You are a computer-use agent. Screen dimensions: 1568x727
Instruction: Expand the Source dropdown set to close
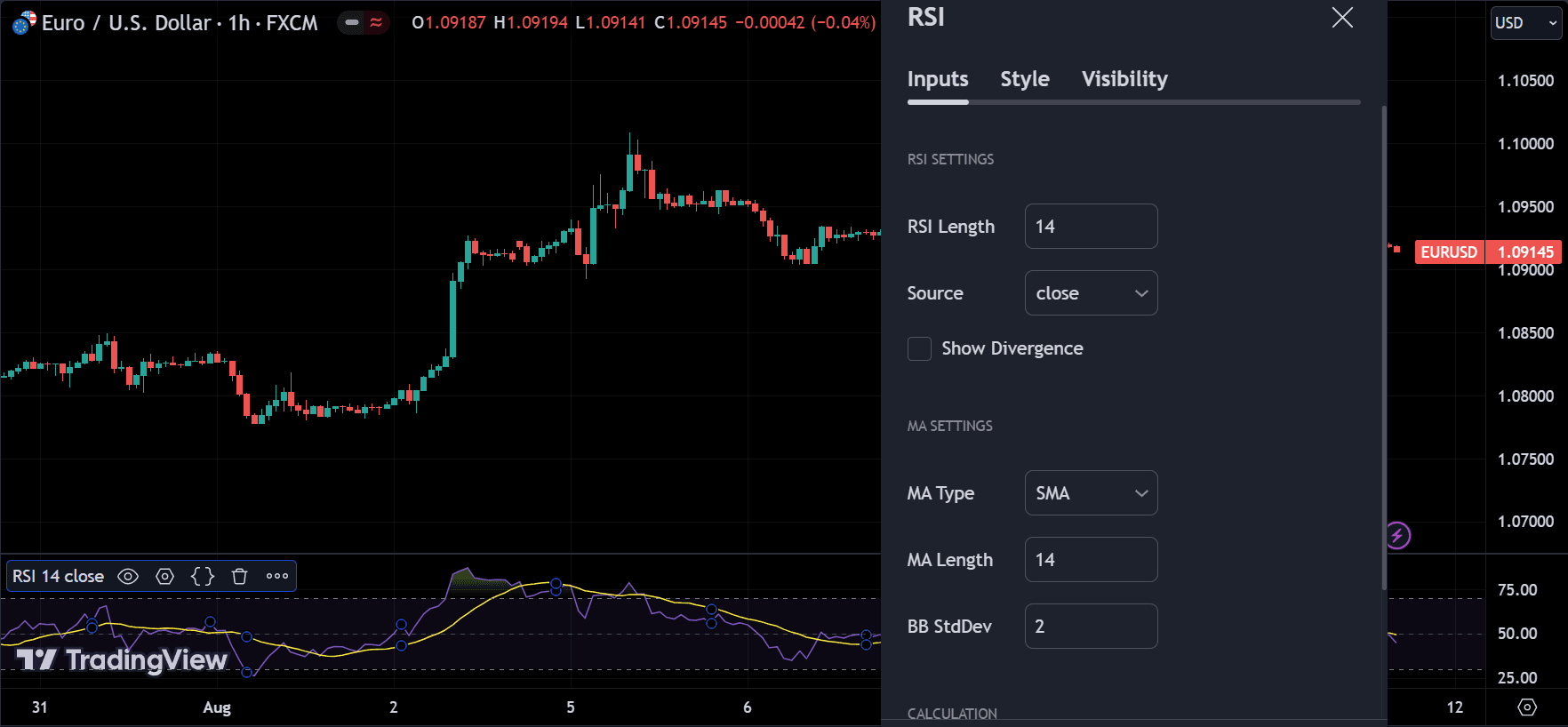(1091, 293)
